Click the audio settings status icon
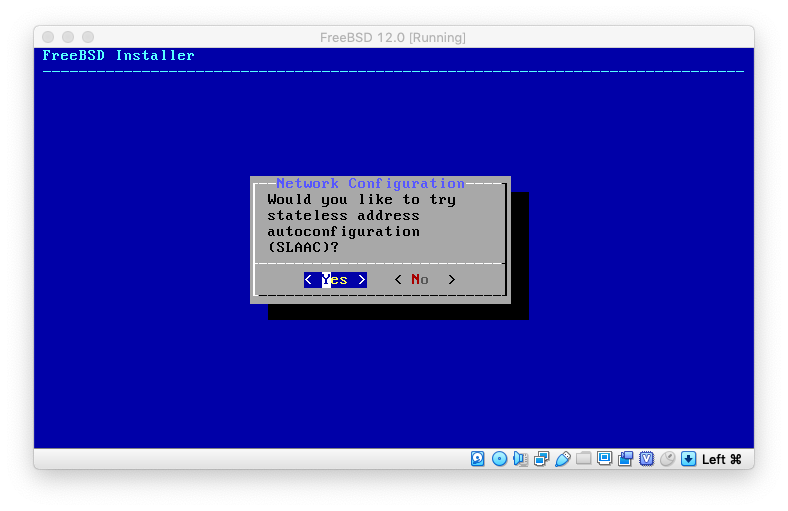This screenshot has width=788, height=511. coord(520,459)
